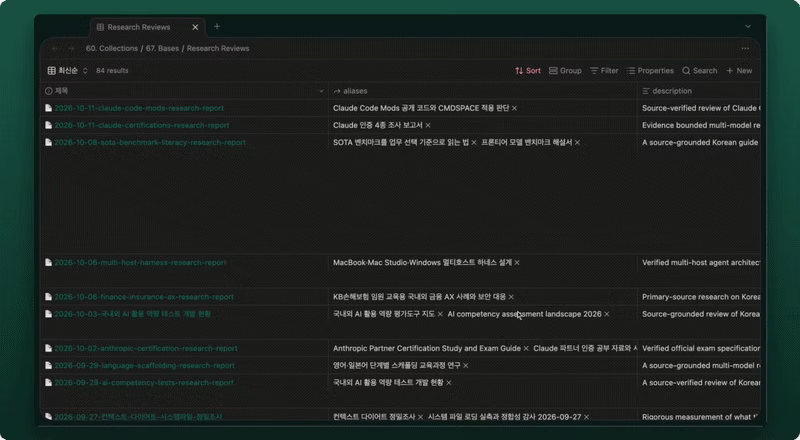800x440 pixels.
Task: Open the tab list chevron dropdown
Action: (x=748, y=27)
